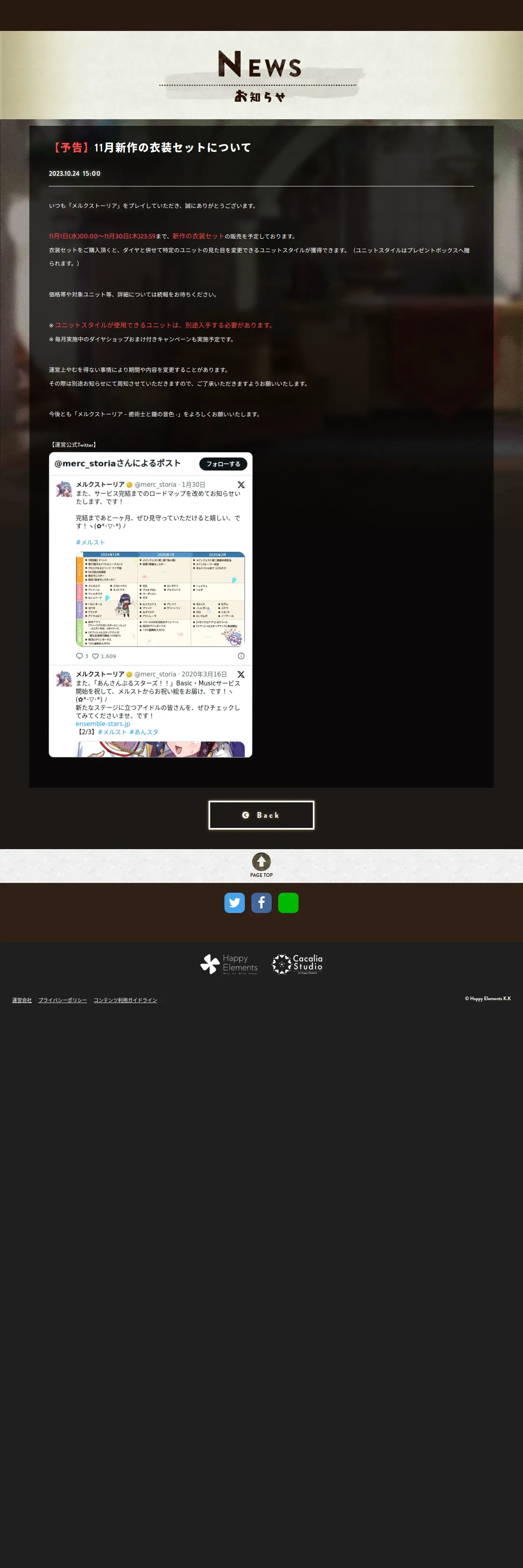This screenshot has height=1568, width=523.
Task: Open the roadmap image thumbnail
Action: tap(160, 599)
